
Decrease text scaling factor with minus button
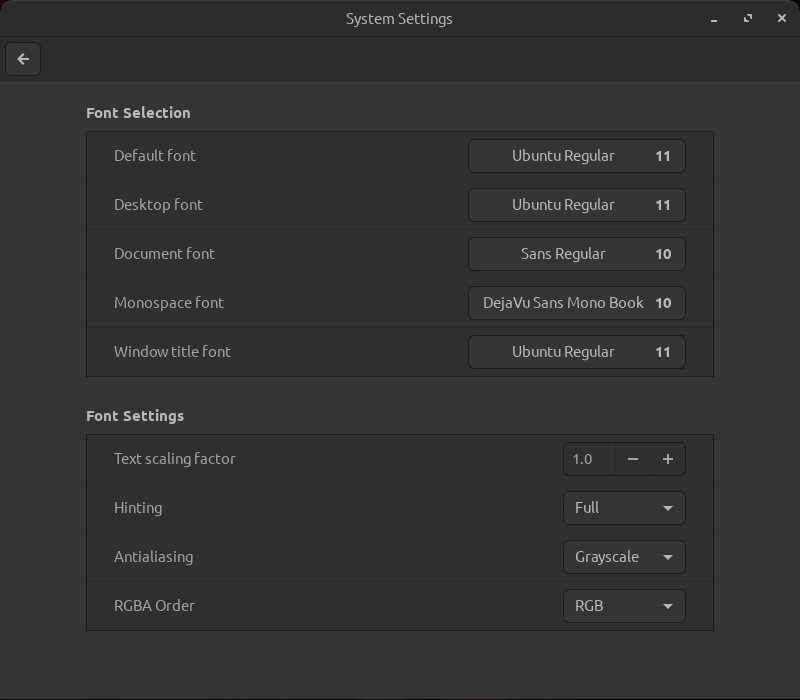[632, 459]
